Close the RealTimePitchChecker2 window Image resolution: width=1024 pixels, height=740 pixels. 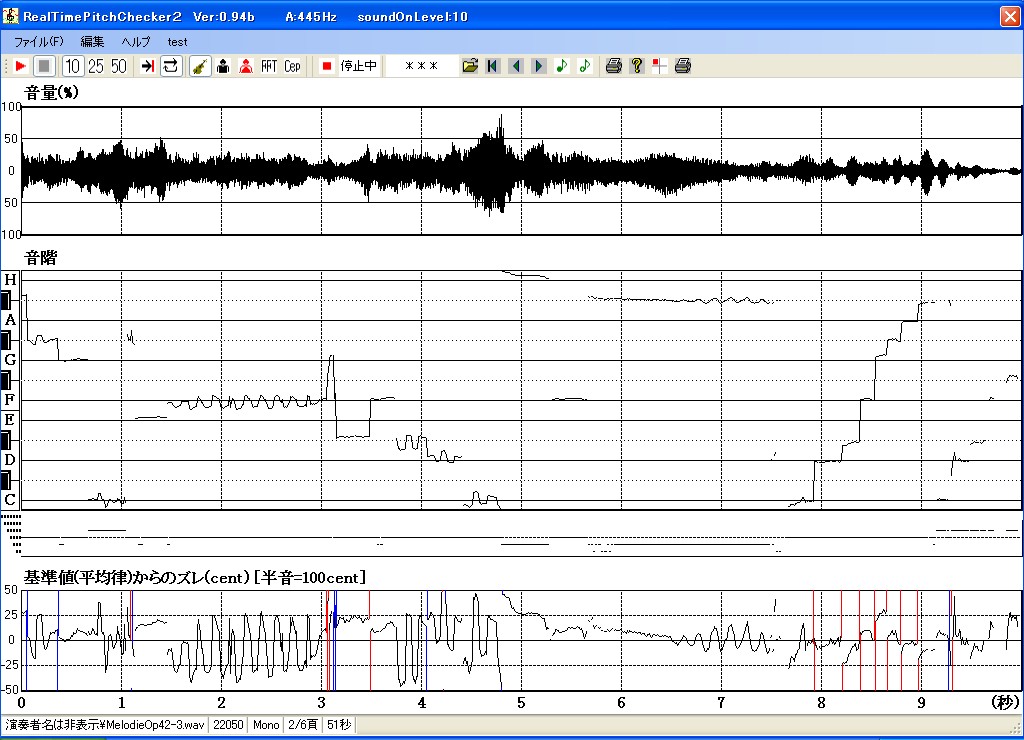pos(1010,16)
